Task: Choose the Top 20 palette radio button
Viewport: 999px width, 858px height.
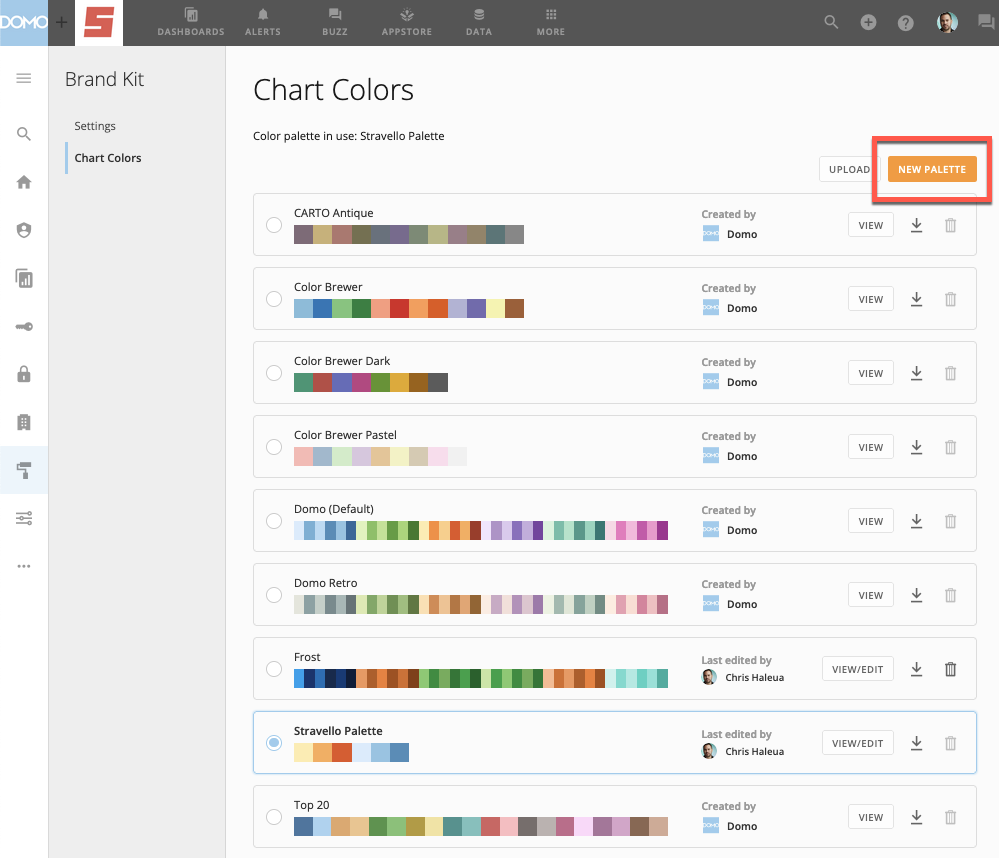Action: click(x=273, y=817)
